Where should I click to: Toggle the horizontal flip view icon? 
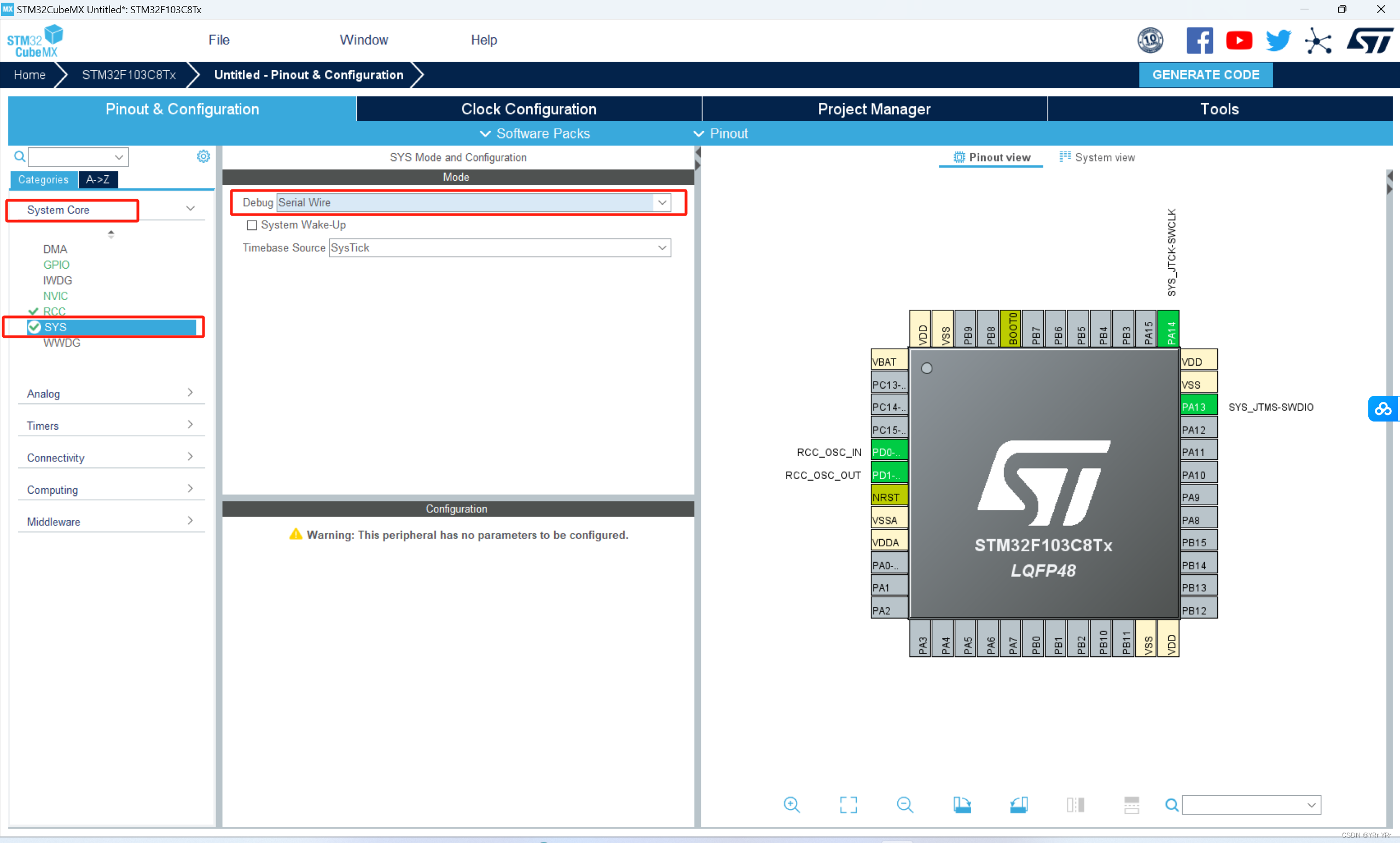[1075, 804]
